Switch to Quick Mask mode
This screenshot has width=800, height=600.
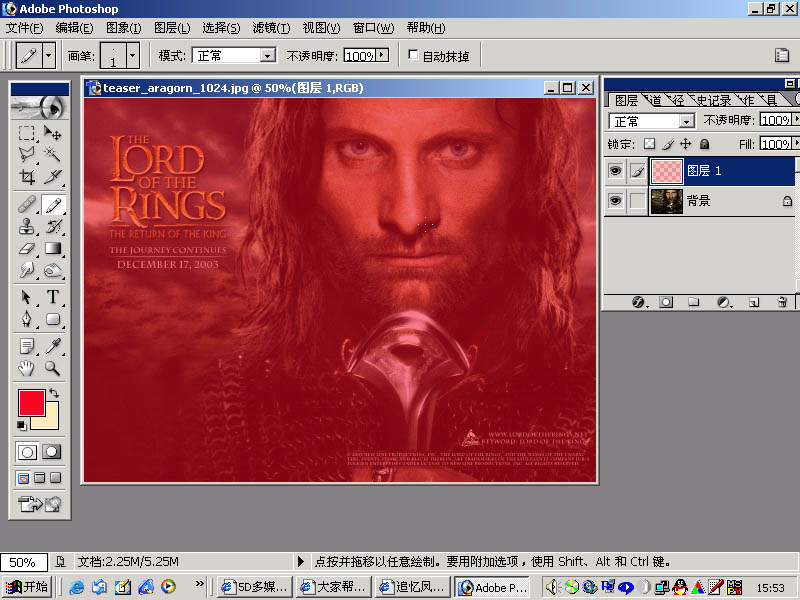coord(52,452)
